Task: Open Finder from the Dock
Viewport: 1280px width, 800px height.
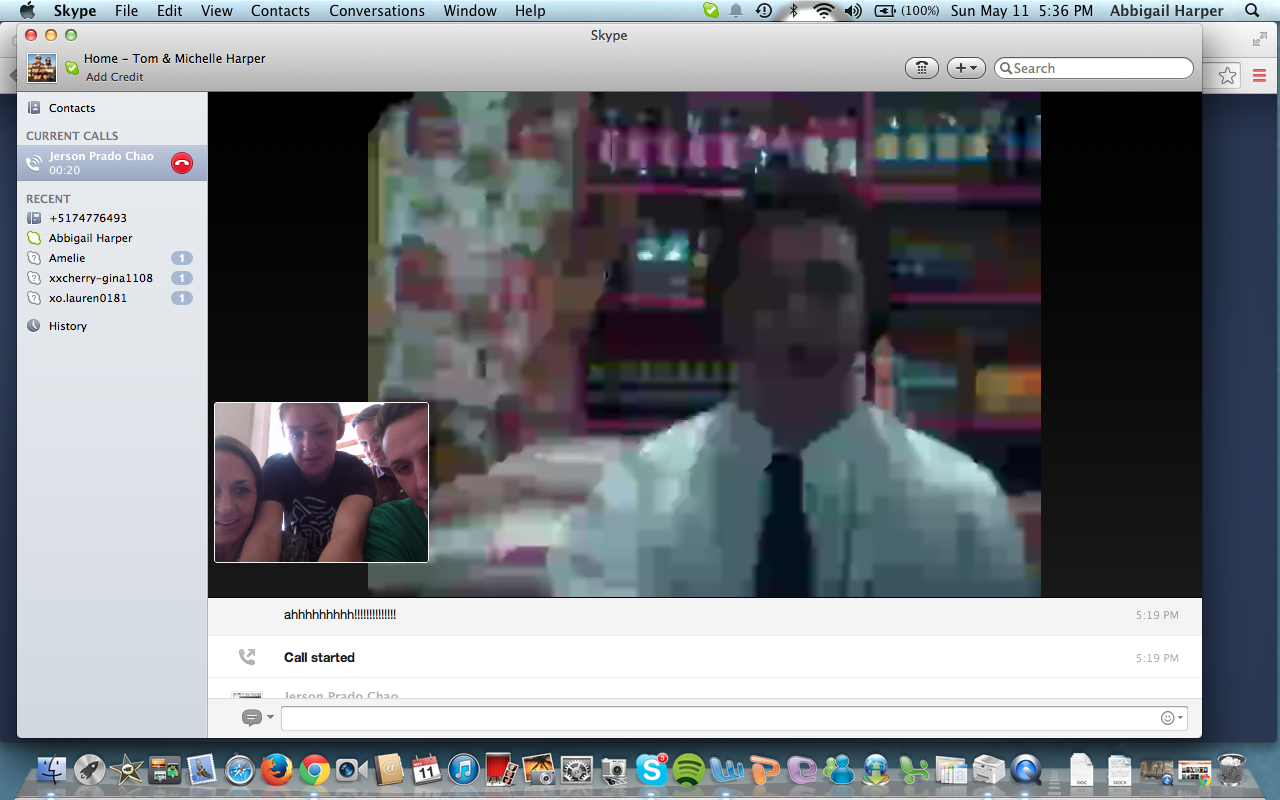Action: coord(51,769)
